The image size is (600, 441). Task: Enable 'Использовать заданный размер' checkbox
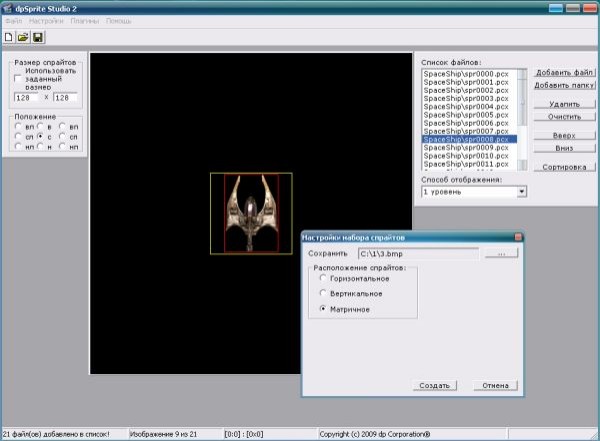(x=18, y=79)
